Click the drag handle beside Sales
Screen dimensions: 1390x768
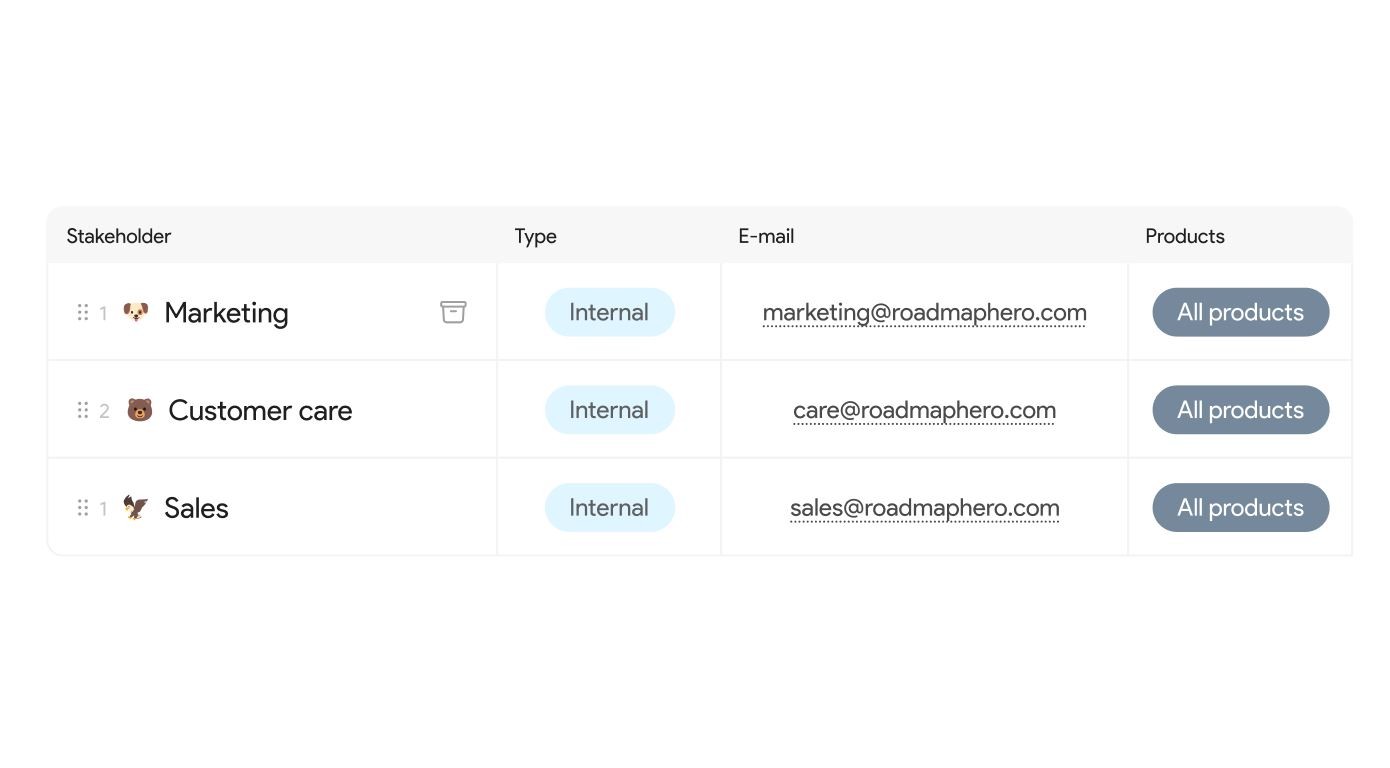coord(83,508)
